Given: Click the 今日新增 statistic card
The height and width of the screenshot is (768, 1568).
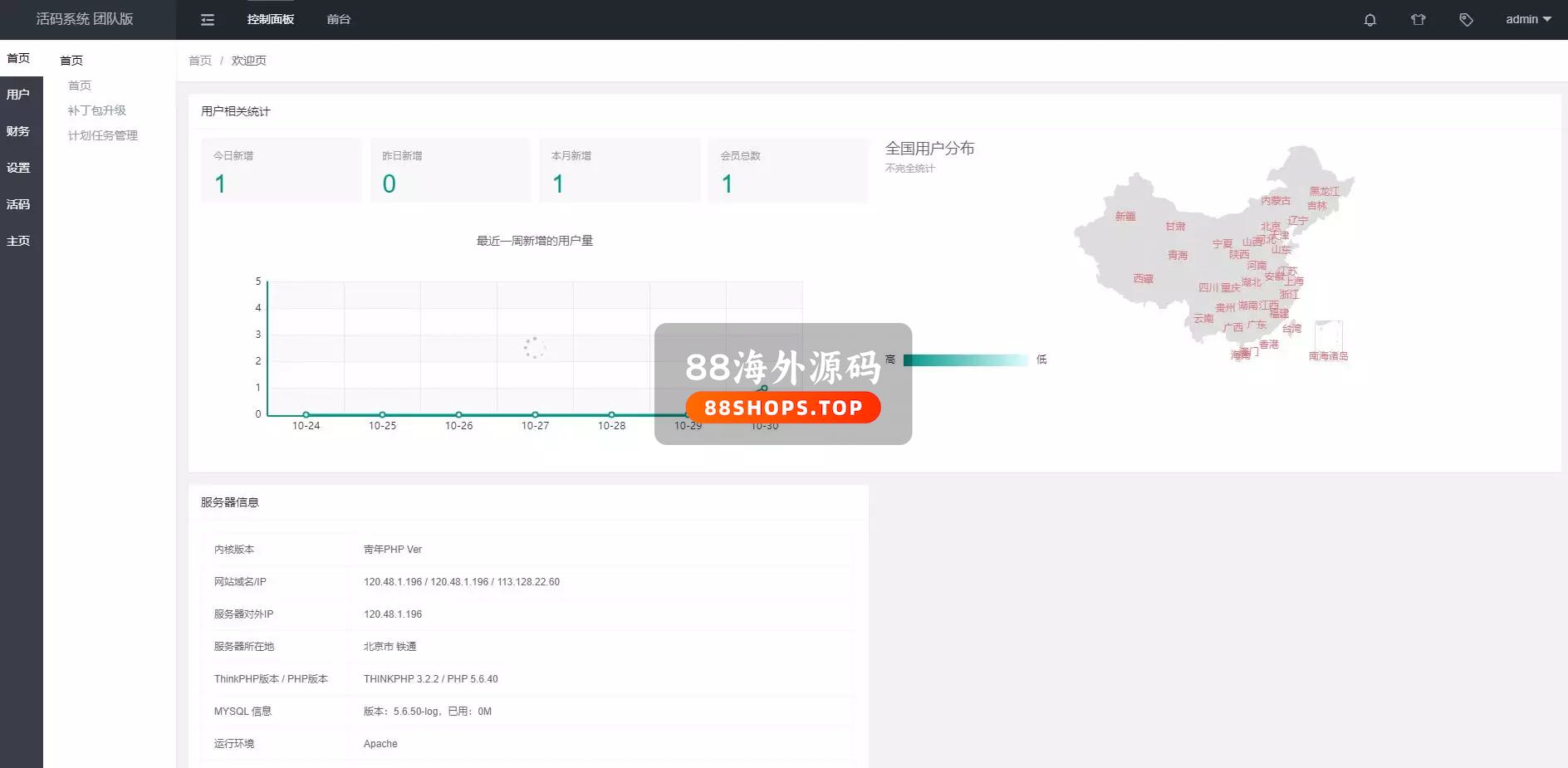Looking at the screenshot, I should [x=281, y=170].
